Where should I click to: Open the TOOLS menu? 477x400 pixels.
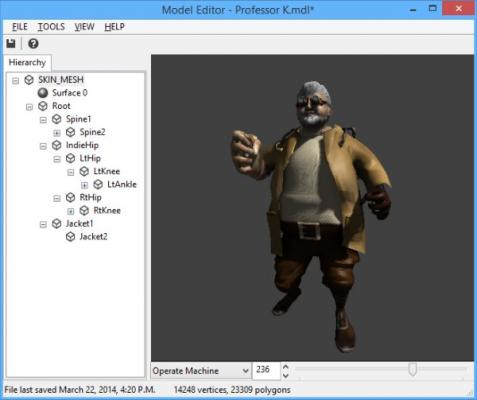[x=51, y=27]
